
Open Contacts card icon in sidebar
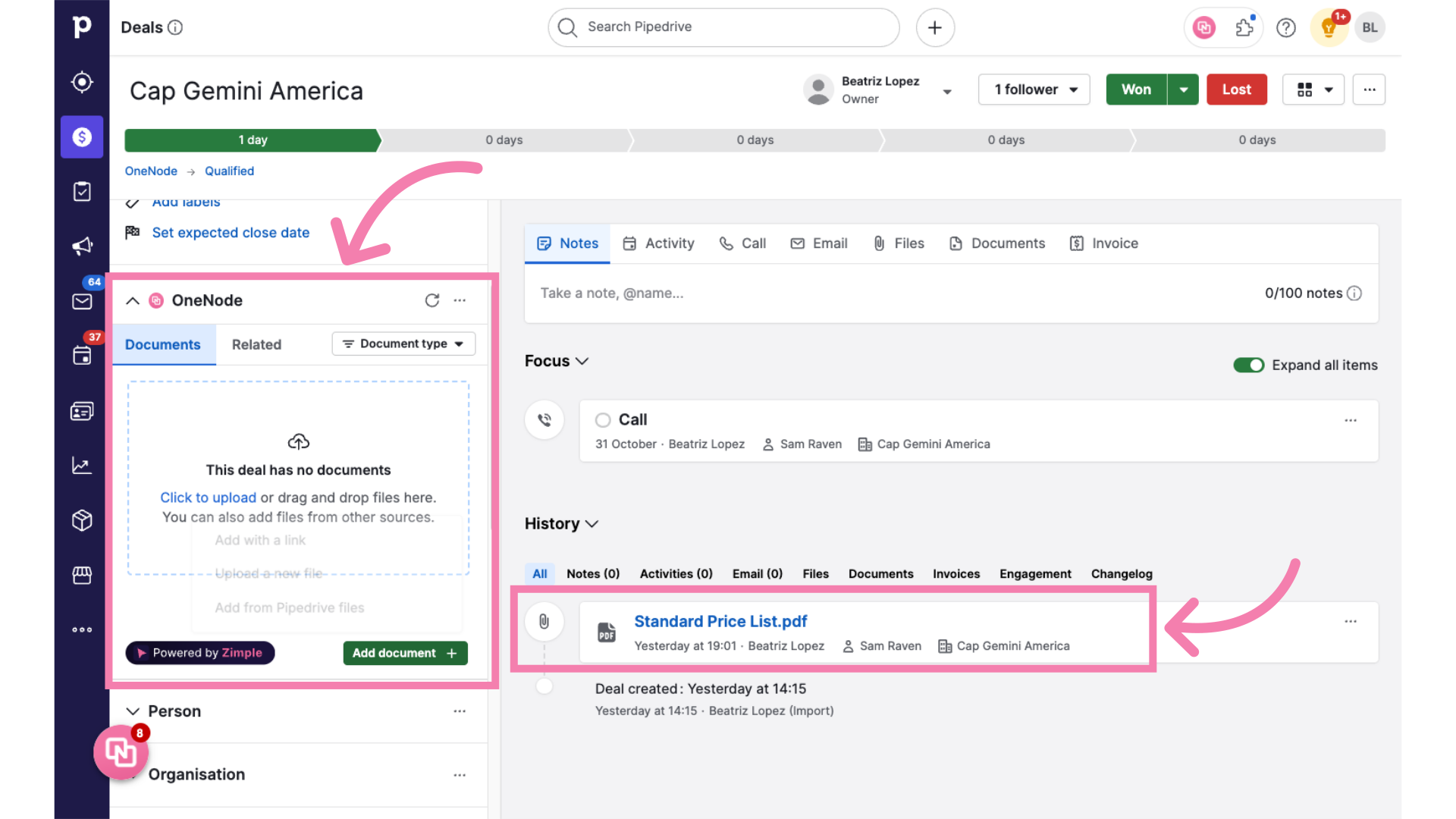(x=82, y=411)
